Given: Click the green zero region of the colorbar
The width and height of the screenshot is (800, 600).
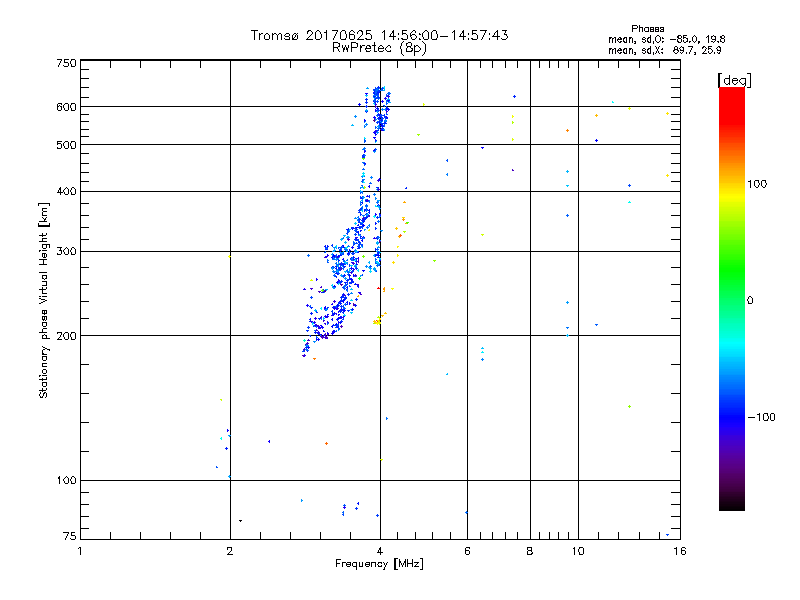Looking at the screenshot, I should pos(732,300).
